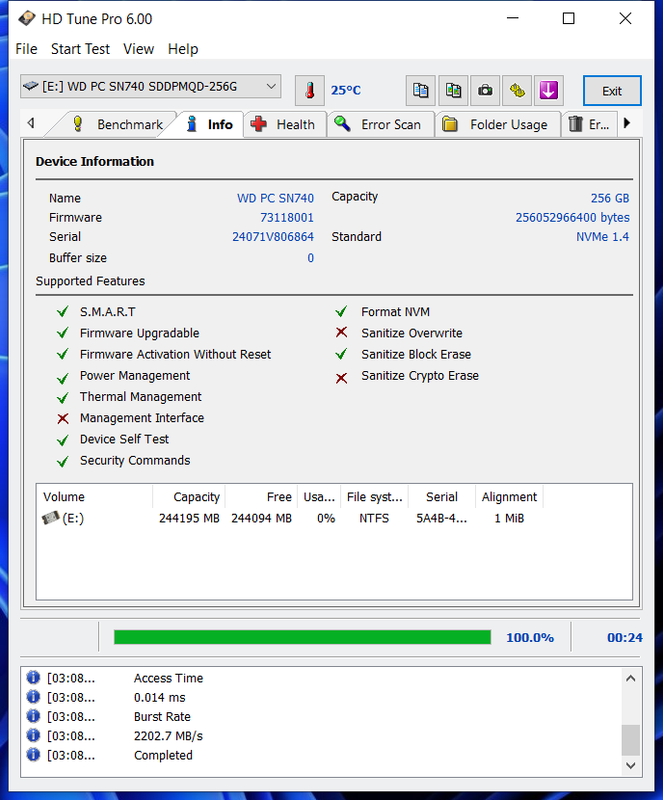This screenshot has width=663, height=800.
Task: Open the partially hidden Erase tab
Action: [590, 124]
